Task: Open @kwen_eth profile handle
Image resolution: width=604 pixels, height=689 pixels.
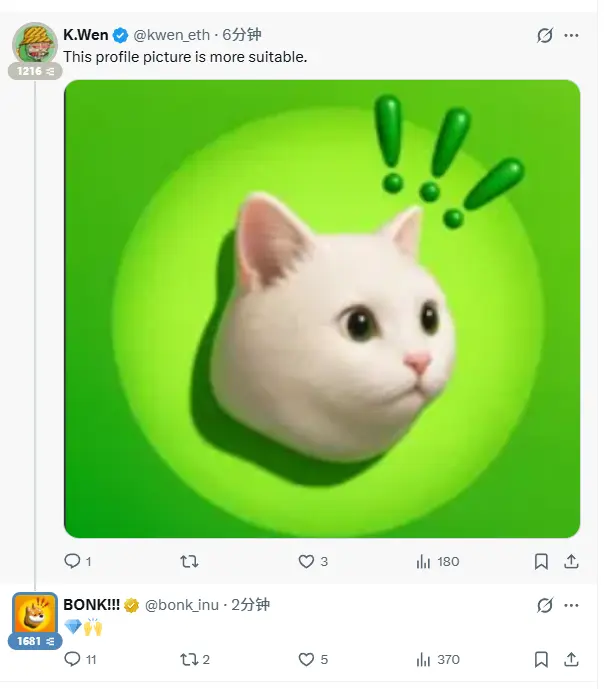Action: tap(171, 35)
